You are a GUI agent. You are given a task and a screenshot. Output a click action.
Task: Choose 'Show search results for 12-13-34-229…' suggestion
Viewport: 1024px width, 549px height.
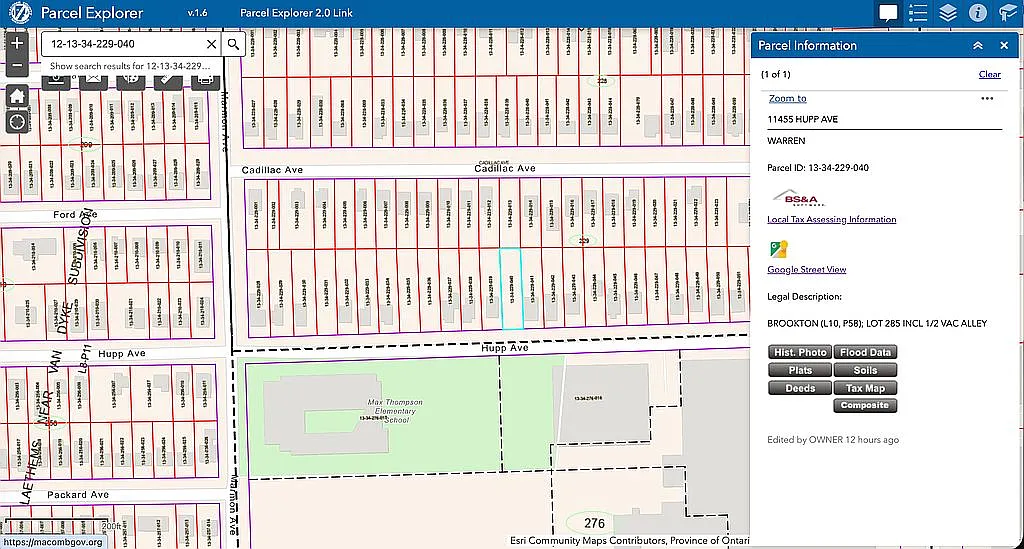click(130, 66)
